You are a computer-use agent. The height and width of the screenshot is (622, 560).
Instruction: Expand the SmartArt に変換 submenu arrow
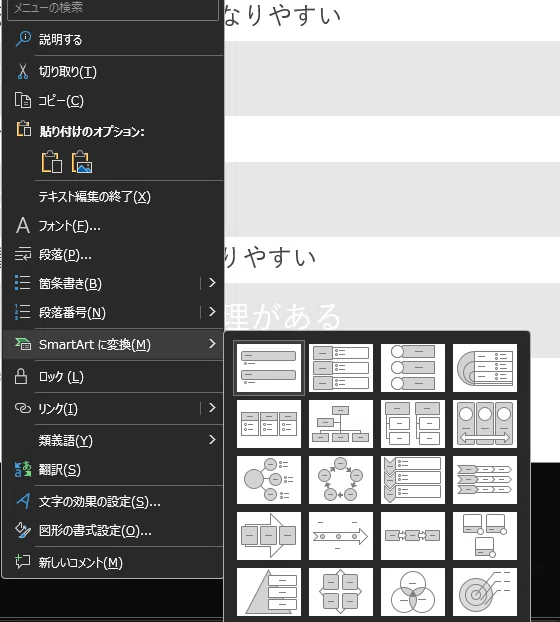tap(212, 344)
